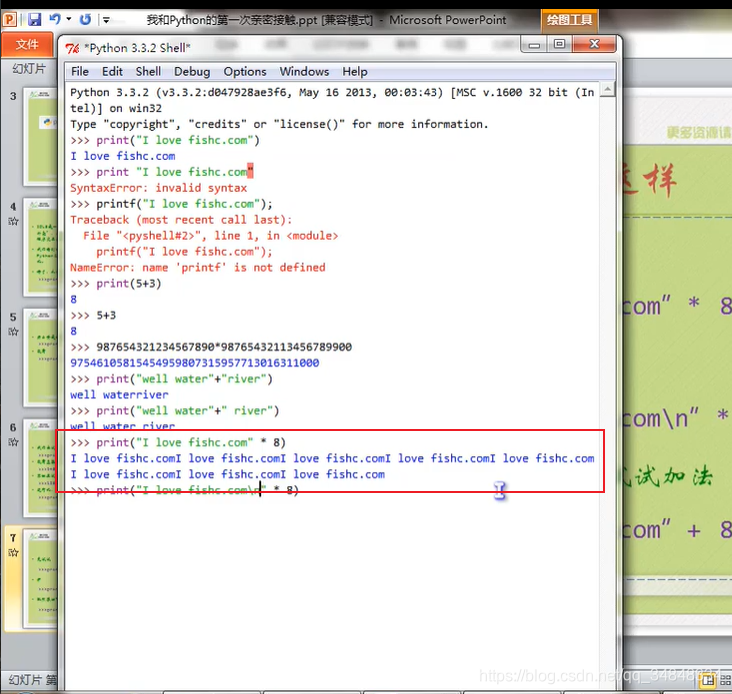The image size is (732, 694).
Task: Select the 绘图工具 contextual ribbon tab
Action: point(569,20)
